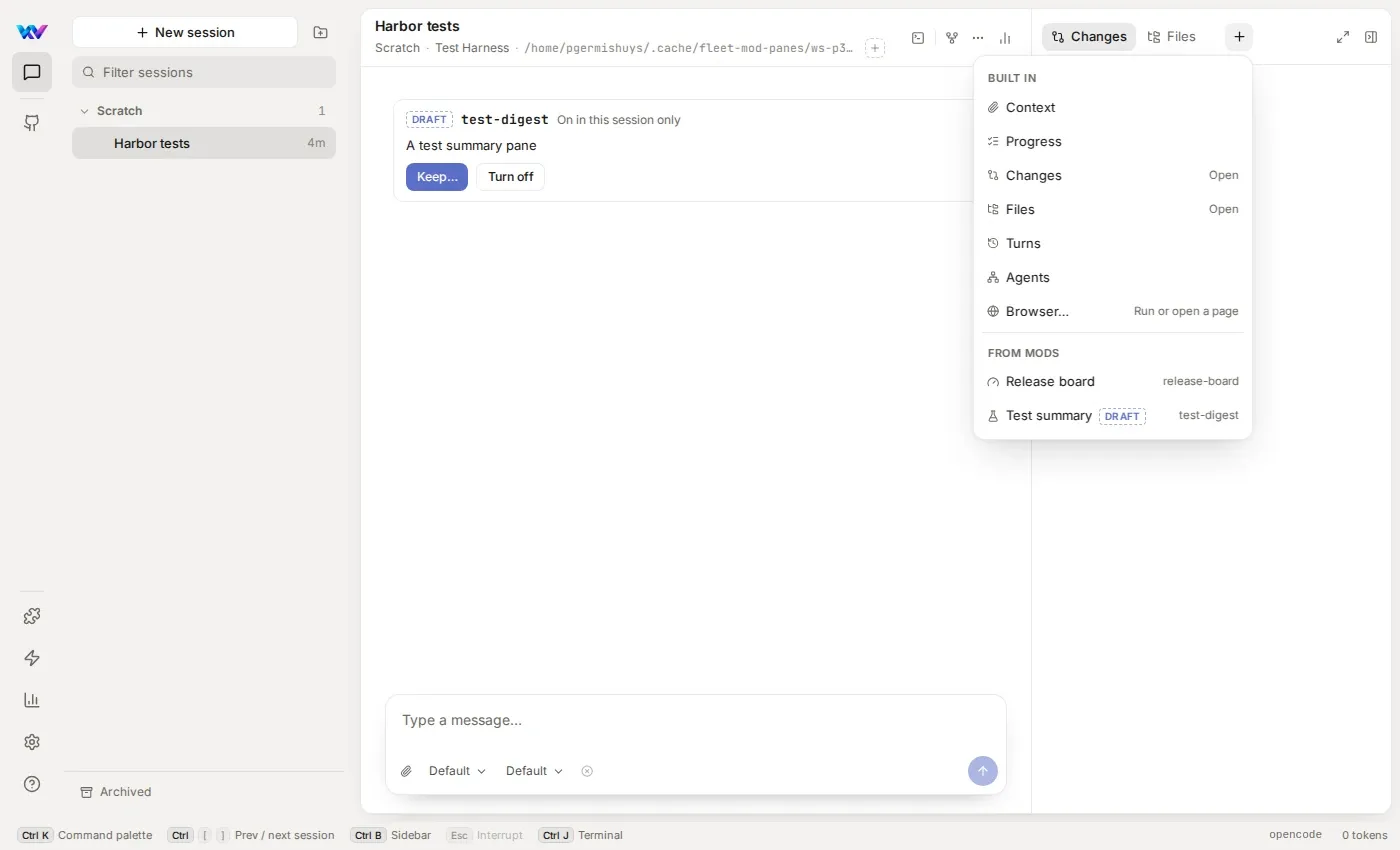Select the Test summary draft mod entry
This screenshot has height=850, width=1400.
pyautogui.click(x=1113, y=415)
